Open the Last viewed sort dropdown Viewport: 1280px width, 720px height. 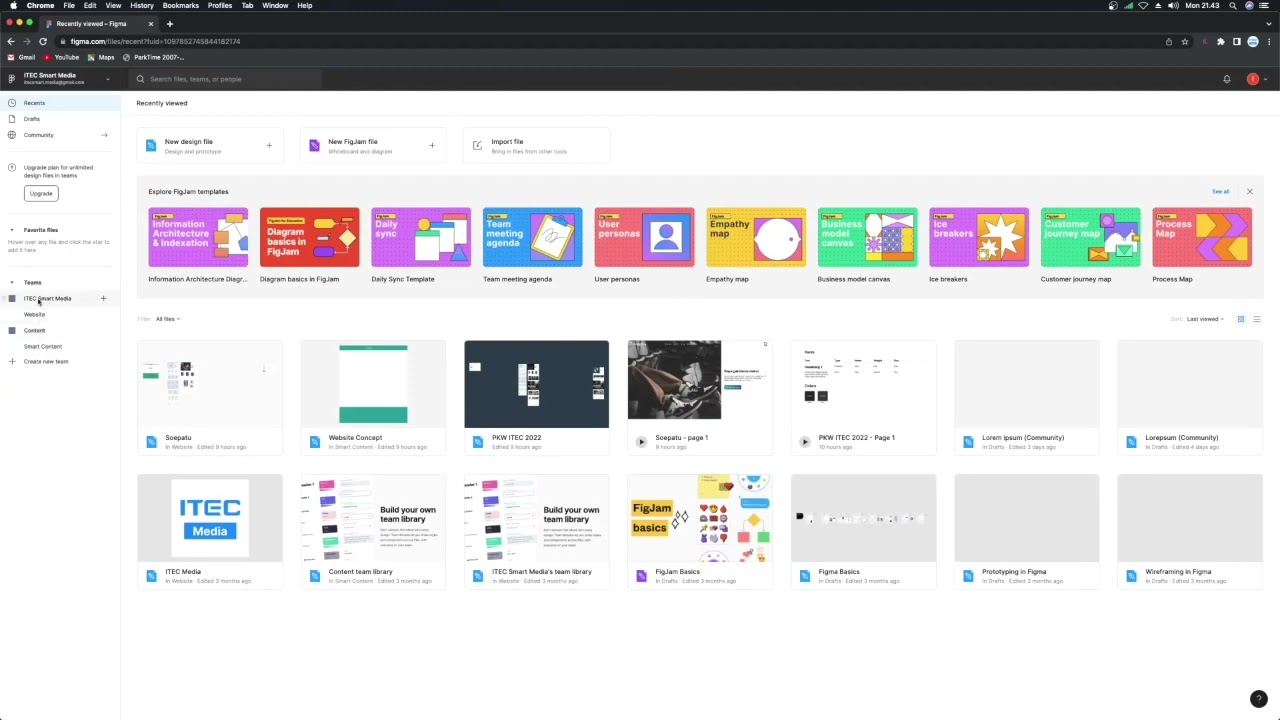point(1205,319)
